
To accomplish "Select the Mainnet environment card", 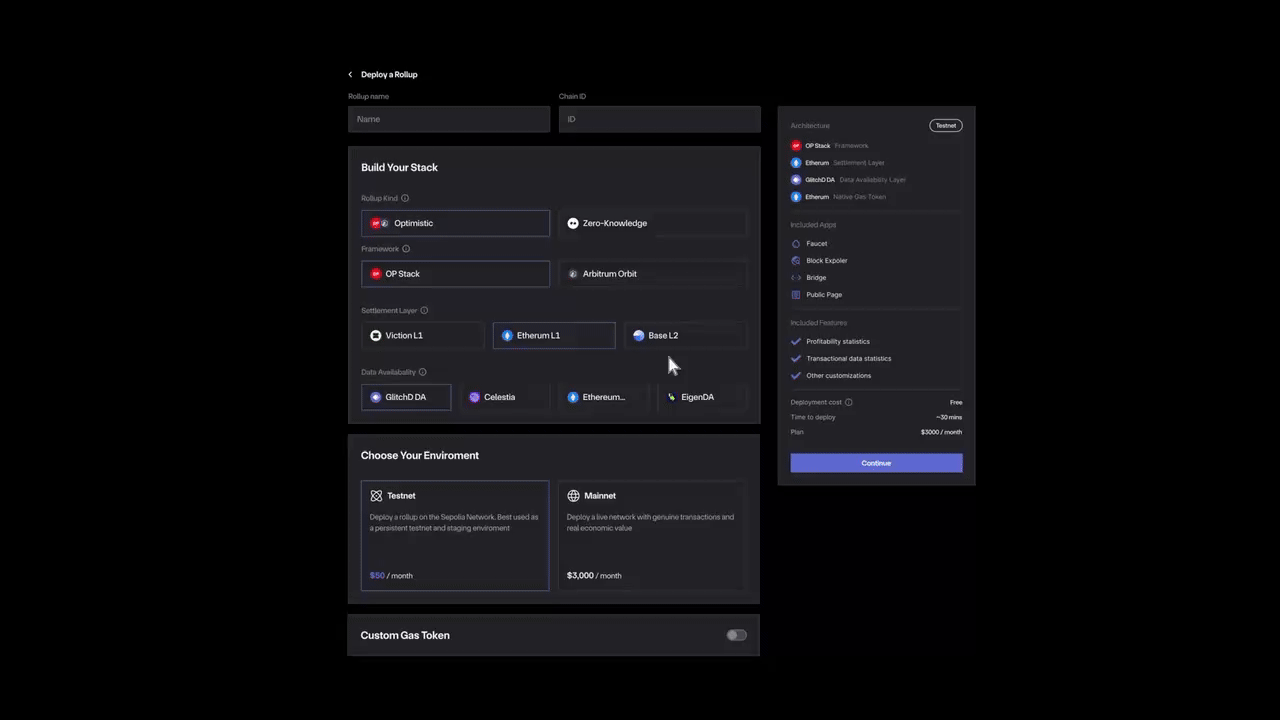I will (x=652, y=535).
